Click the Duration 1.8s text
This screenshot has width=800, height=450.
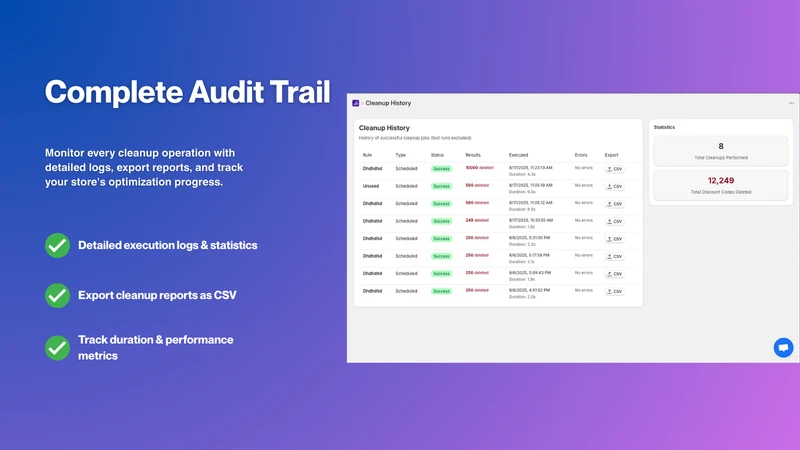coord(522,227)
